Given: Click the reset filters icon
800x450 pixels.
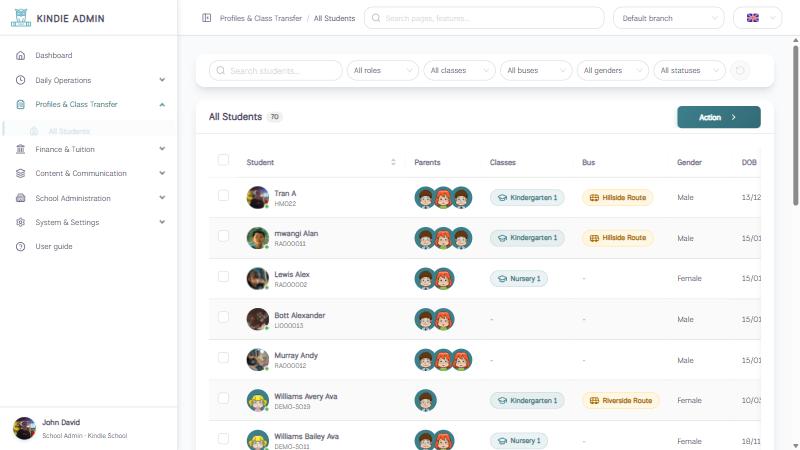Looking at the screenshot, I should [x=740, y=70].
